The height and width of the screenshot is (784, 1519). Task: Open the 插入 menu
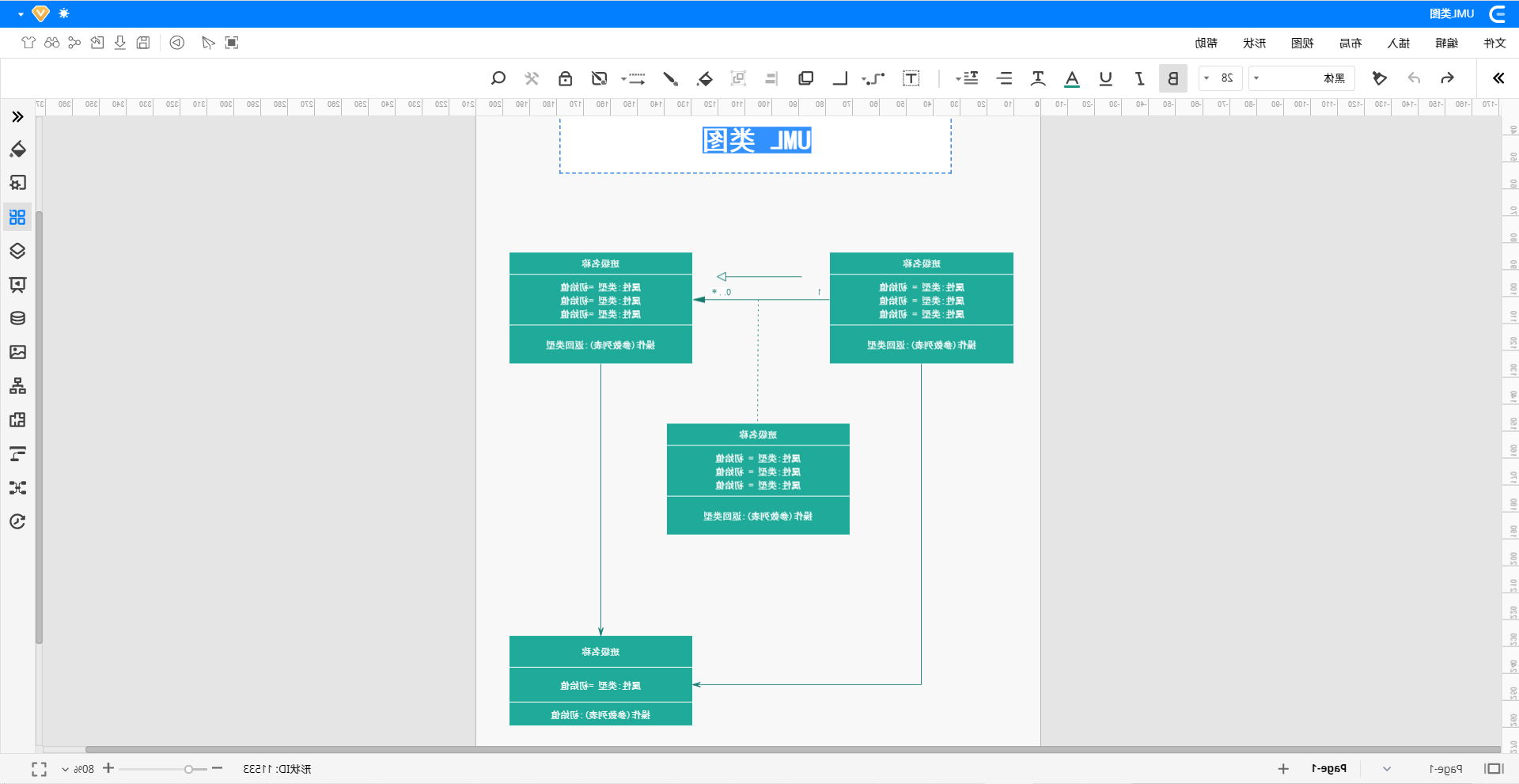click(1399, 43)
